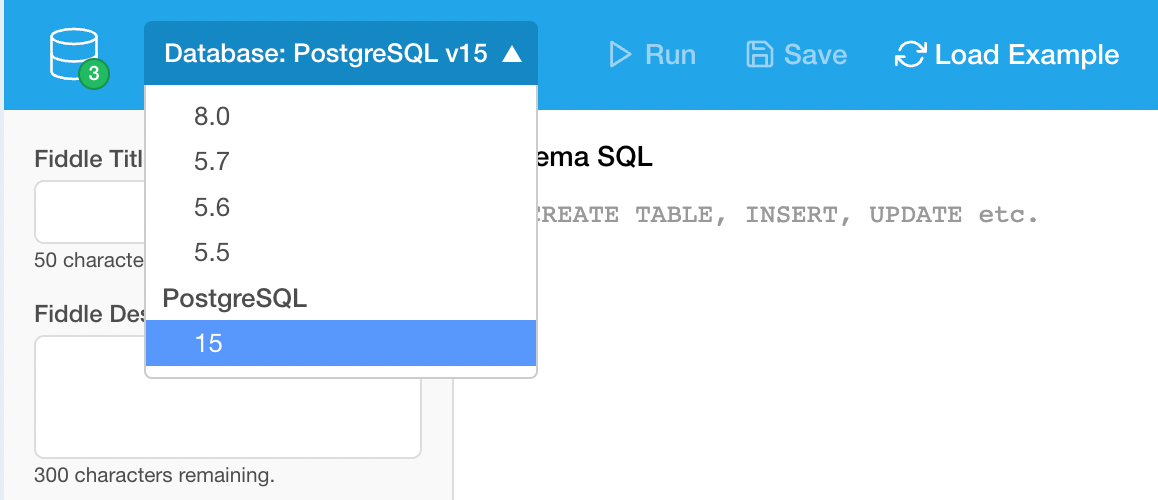The image size is (1158, 500).
Task: Click the white triangle arrow beside PostgreSQL v15
Action: pyautogui.click(x=512, y=54)
